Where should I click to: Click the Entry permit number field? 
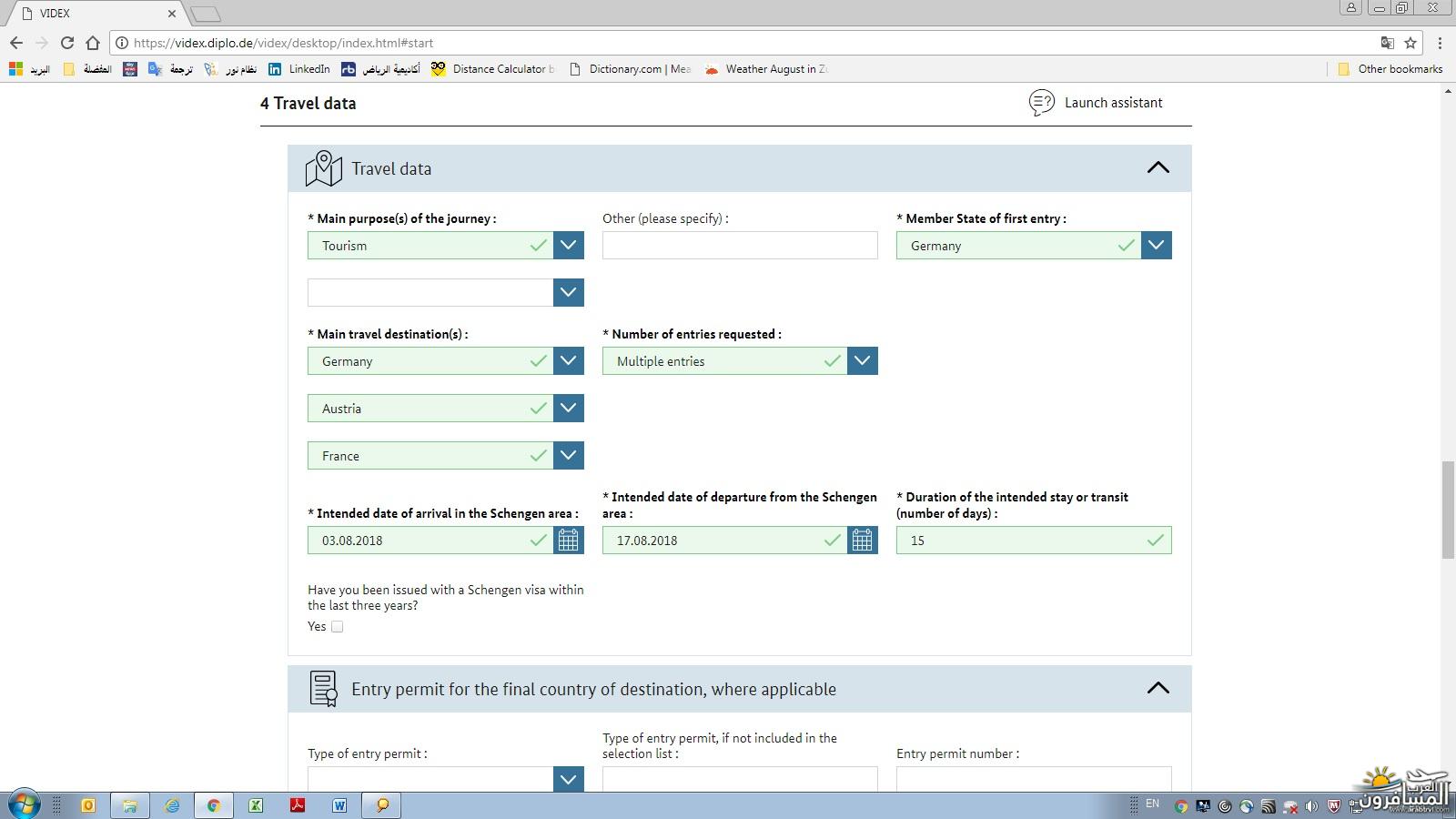[1034, 779]
